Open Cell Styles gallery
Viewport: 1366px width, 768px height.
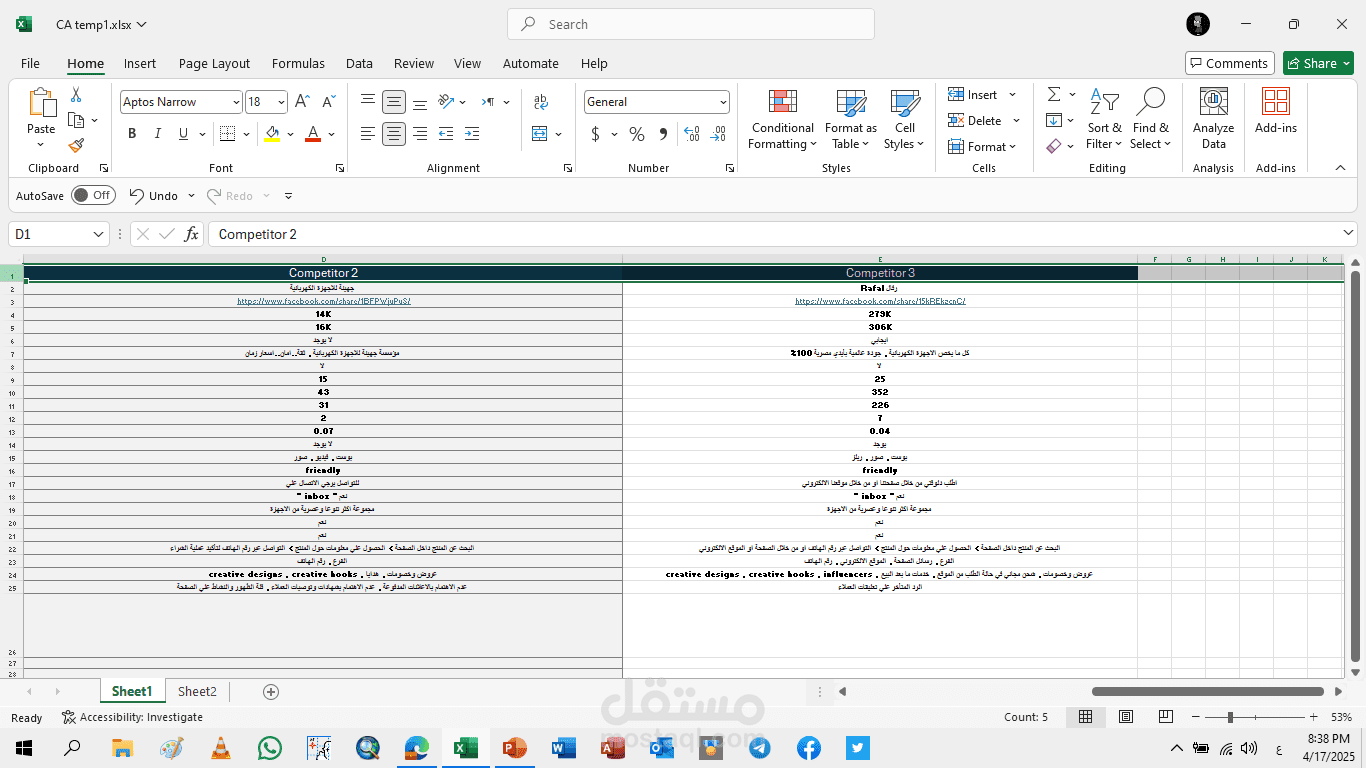[905, 120]
